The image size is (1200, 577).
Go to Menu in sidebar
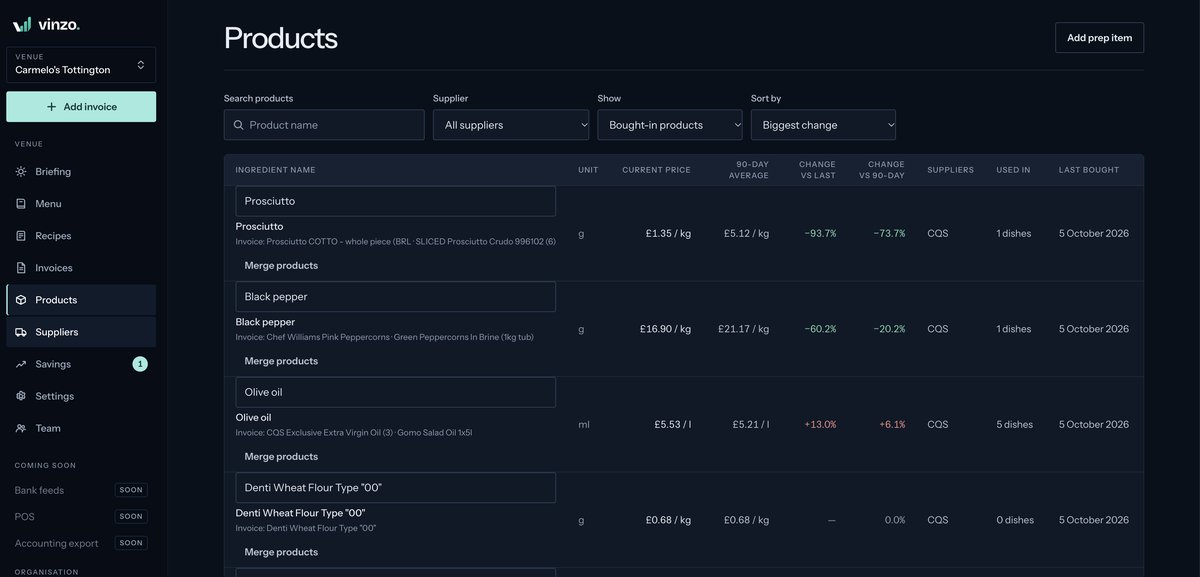(x=81, y=204)
